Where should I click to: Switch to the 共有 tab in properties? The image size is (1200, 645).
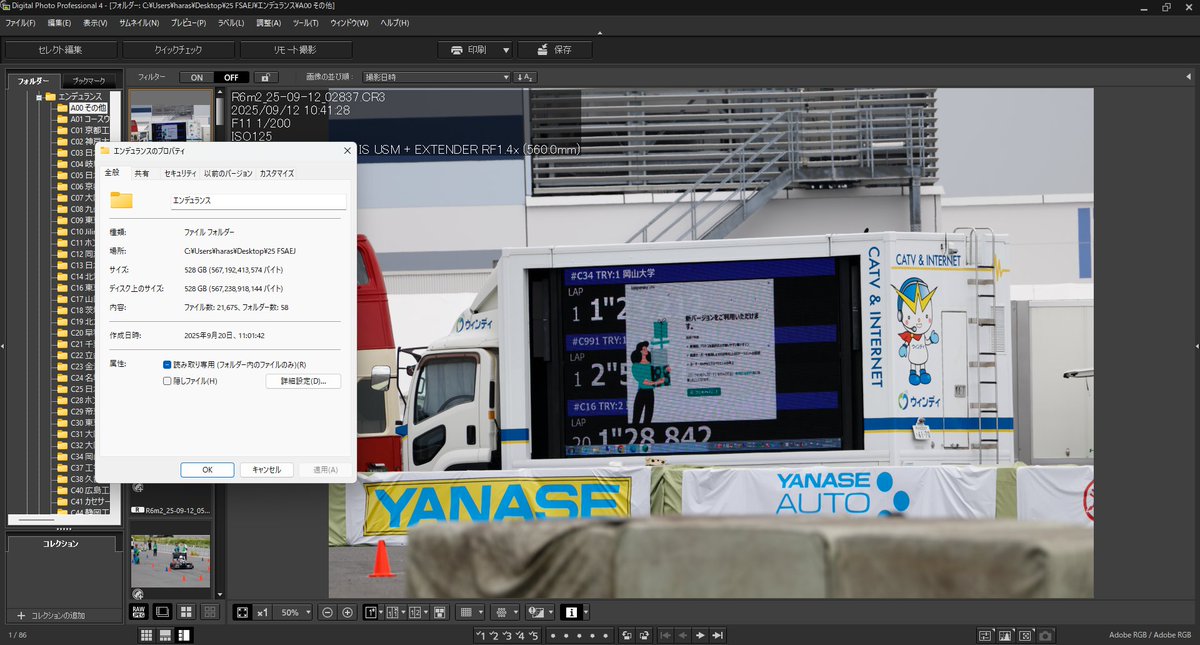(142, 173)
